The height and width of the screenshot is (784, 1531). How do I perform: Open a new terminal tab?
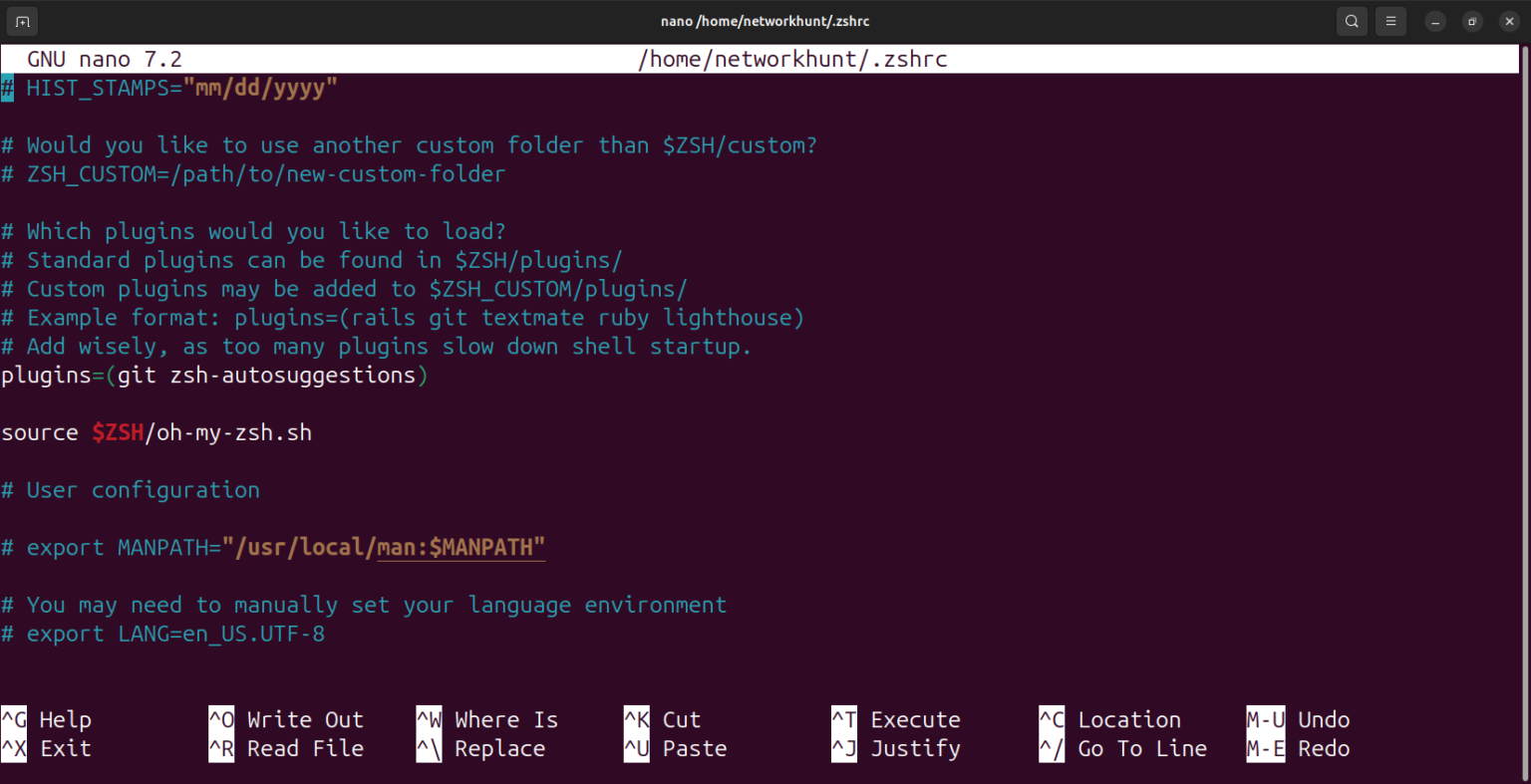click(21, 20)
